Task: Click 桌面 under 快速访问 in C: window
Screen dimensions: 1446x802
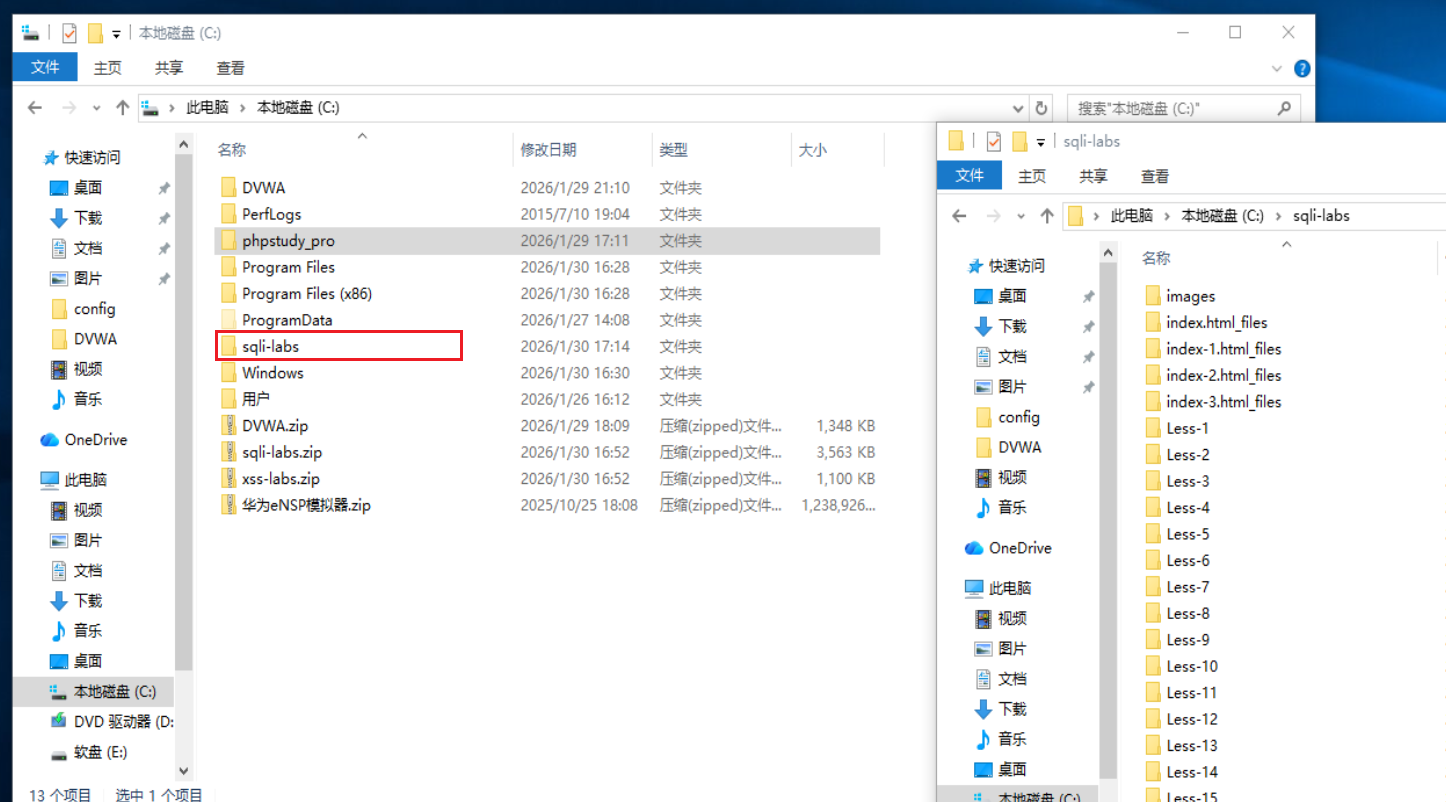Action: (x=88, y=187)
